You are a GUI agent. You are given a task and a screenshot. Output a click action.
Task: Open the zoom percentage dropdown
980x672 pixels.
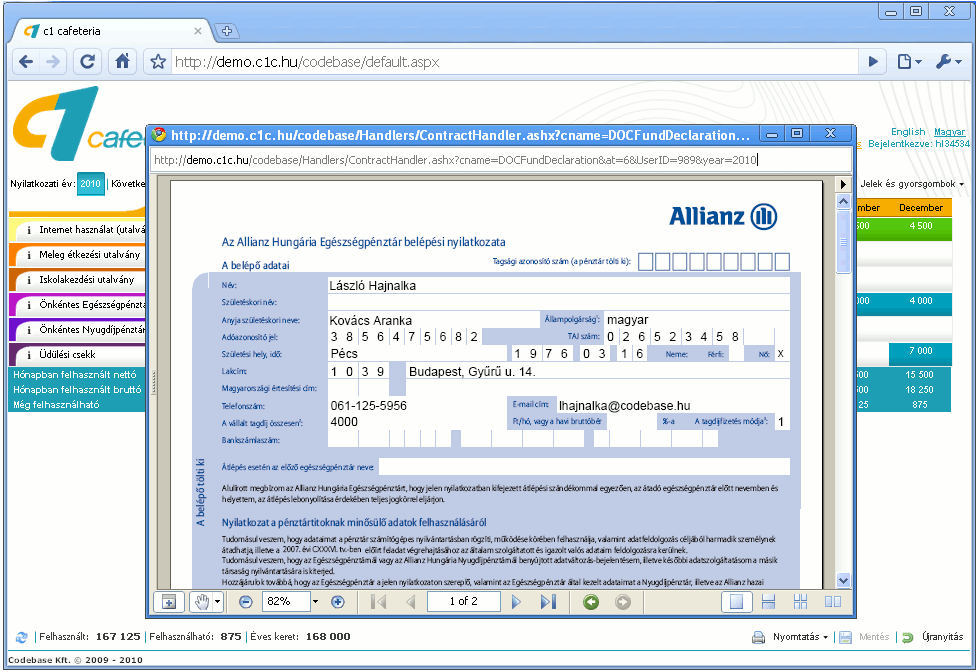pyautogui.click(x=315, y=602)
